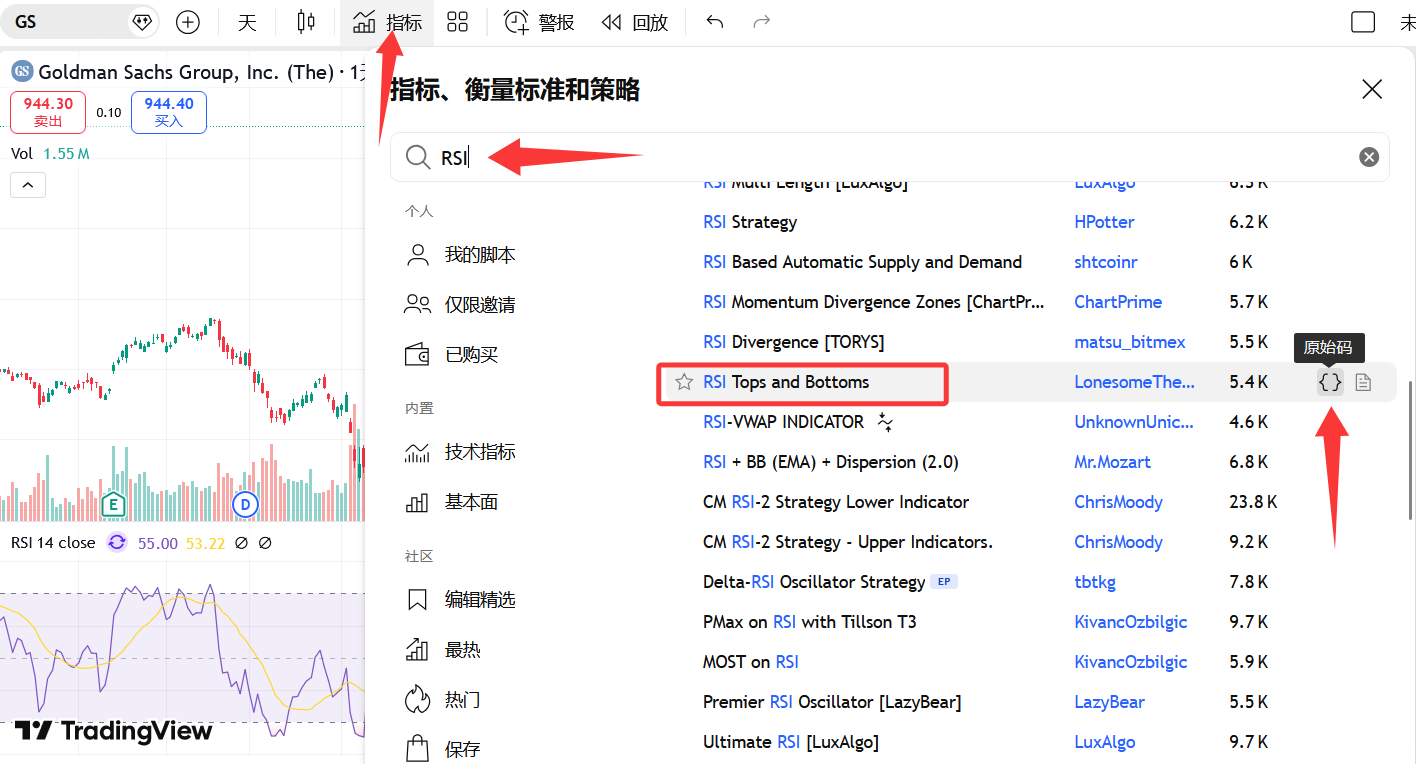Open author LazyBear profile link

[x=1109, y=702]
